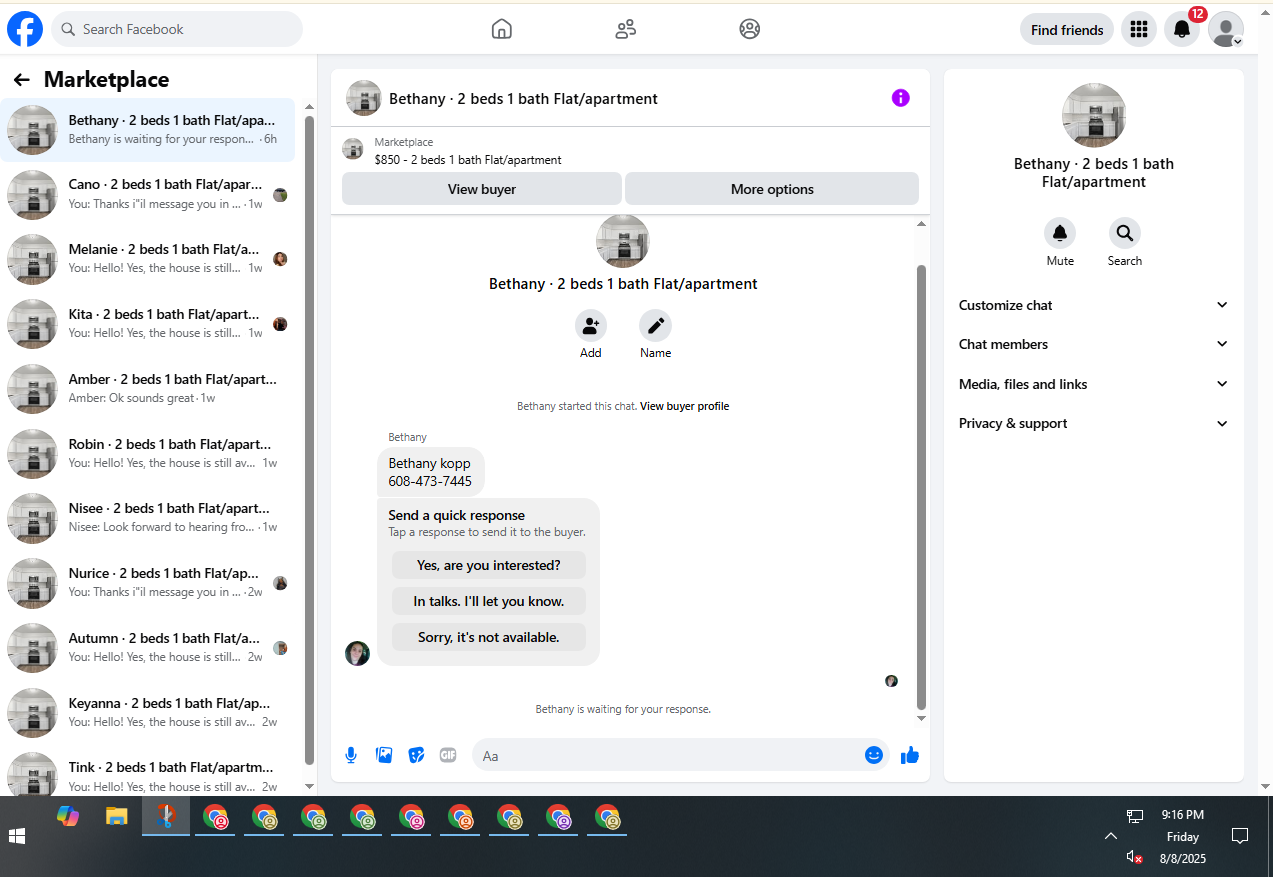Open File Explorer from the taskbar

click(x=117, y=816)
